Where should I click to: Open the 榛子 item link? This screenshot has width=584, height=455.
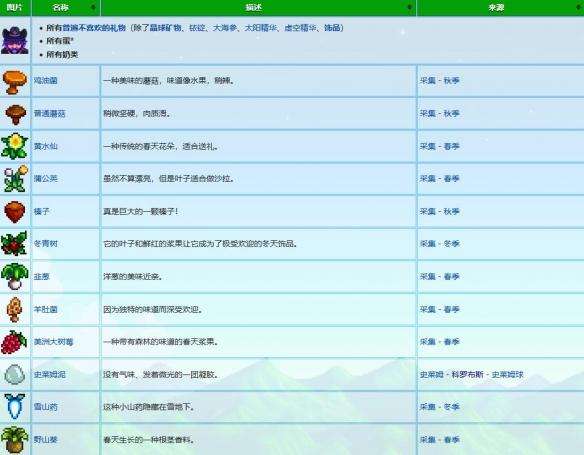click(41, 211)
